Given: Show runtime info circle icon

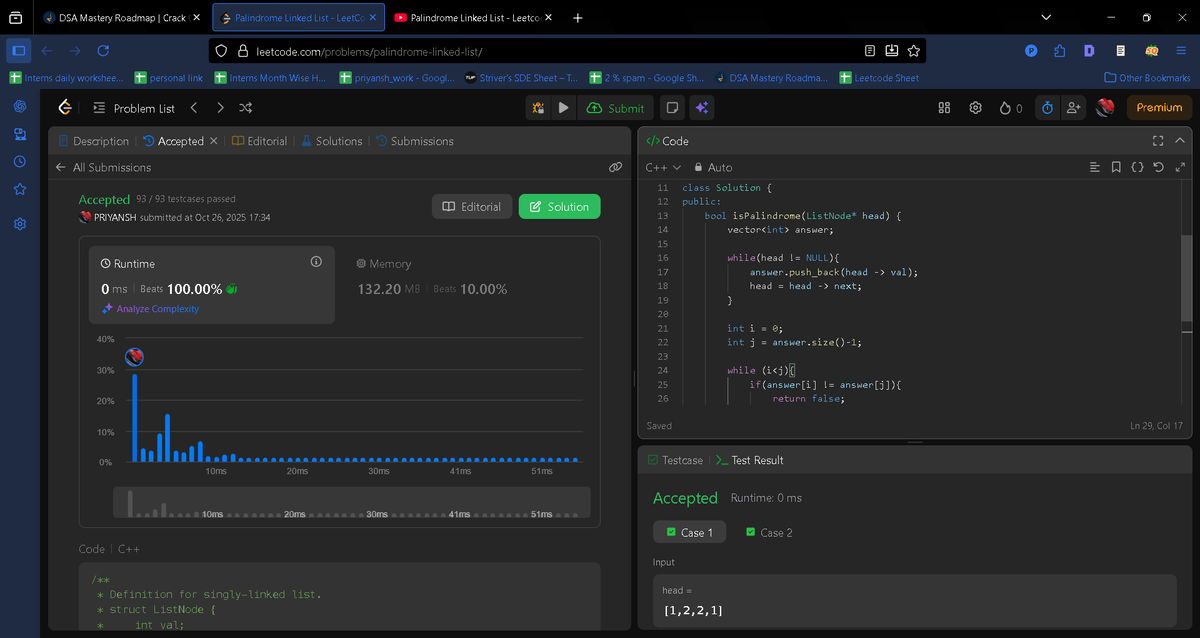Looking at the screenshot, I should click(x=316, y=262).
